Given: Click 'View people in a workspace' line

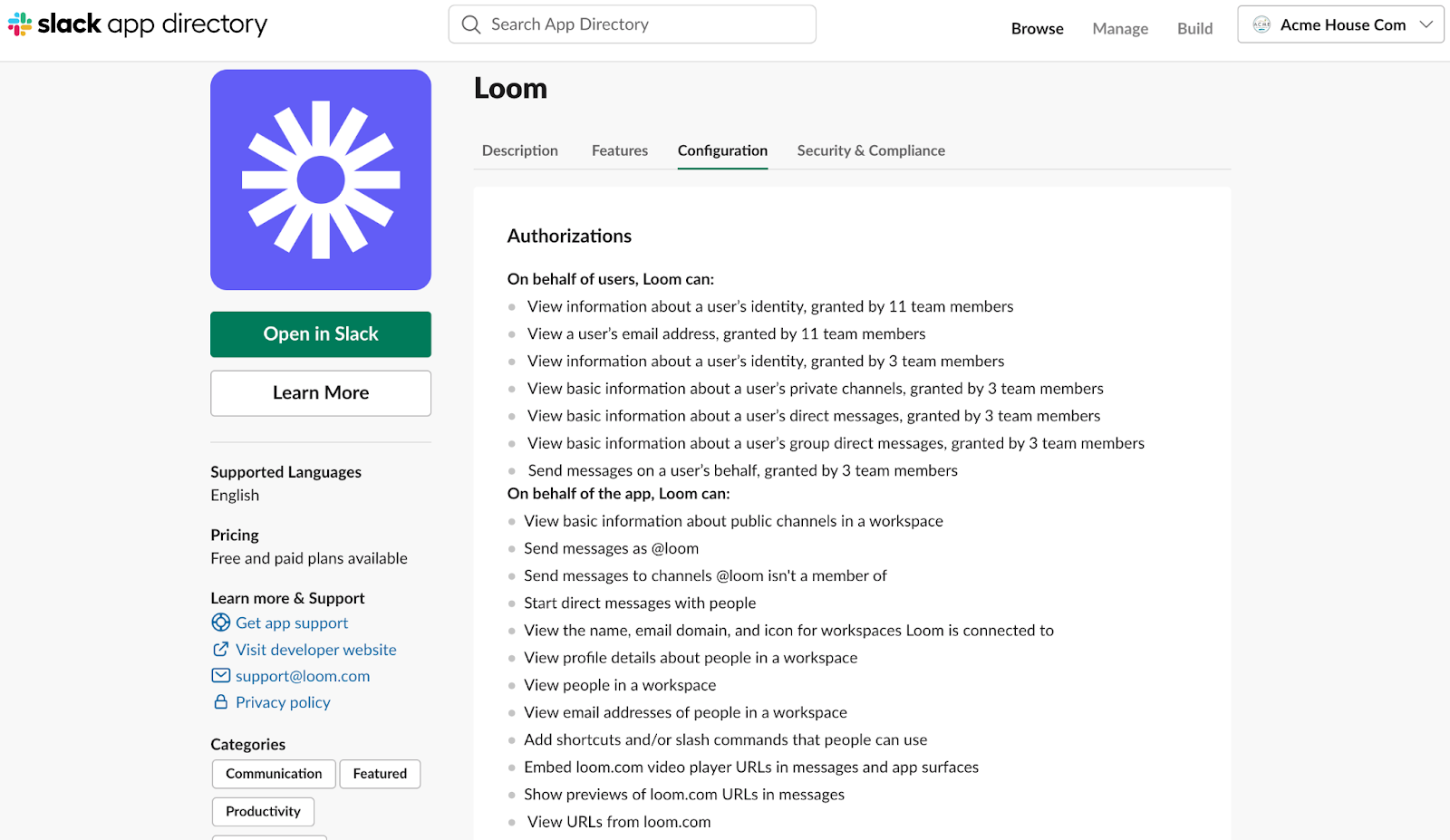Looking at the screenshot, I should (x=620, y=685).
